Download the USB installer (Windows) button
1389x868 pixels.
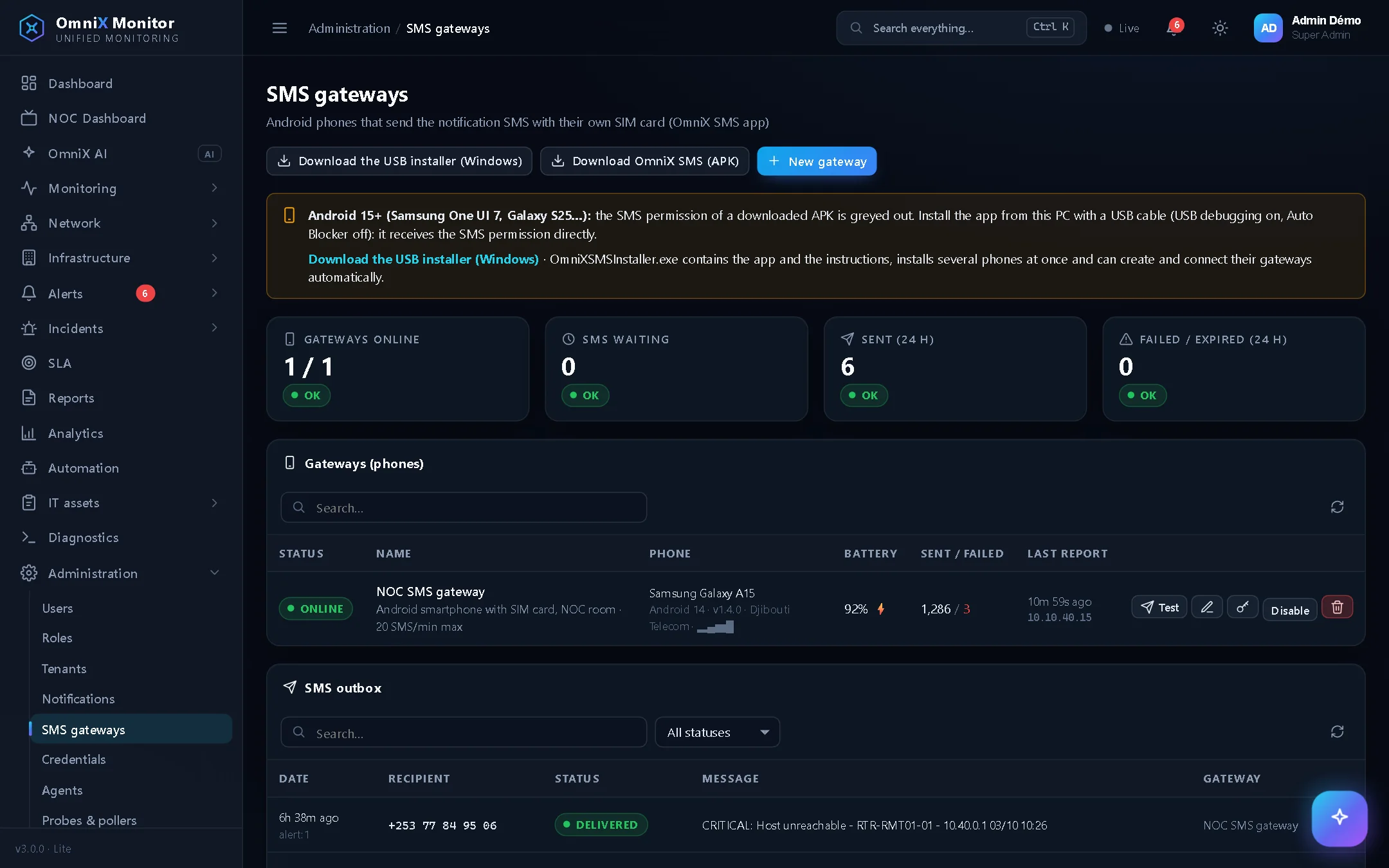pyautogui.click(x=399, y=161)
